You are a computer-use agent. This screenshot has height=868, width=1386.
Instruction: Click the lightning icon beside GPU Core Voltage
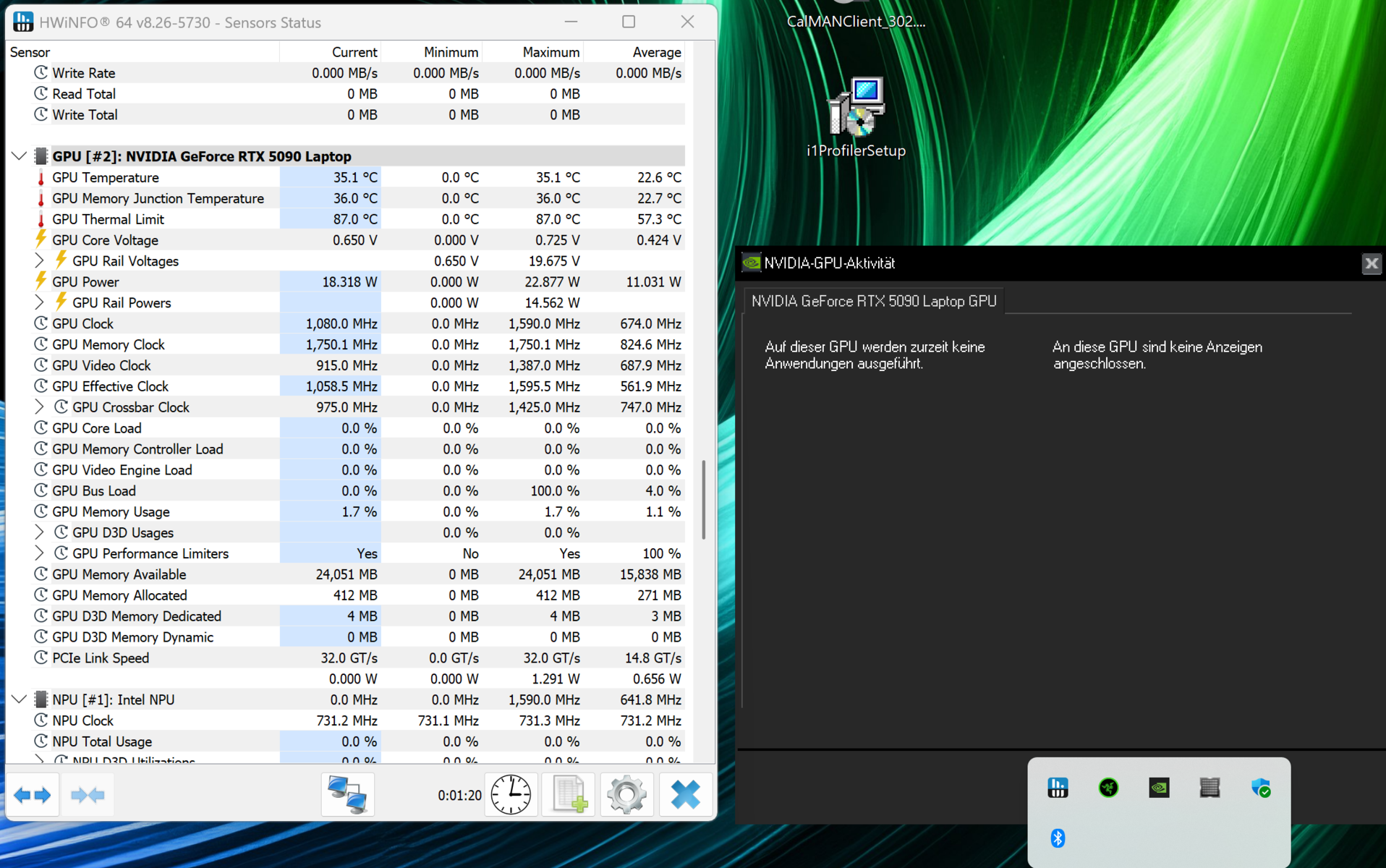[x=41, y=239]
